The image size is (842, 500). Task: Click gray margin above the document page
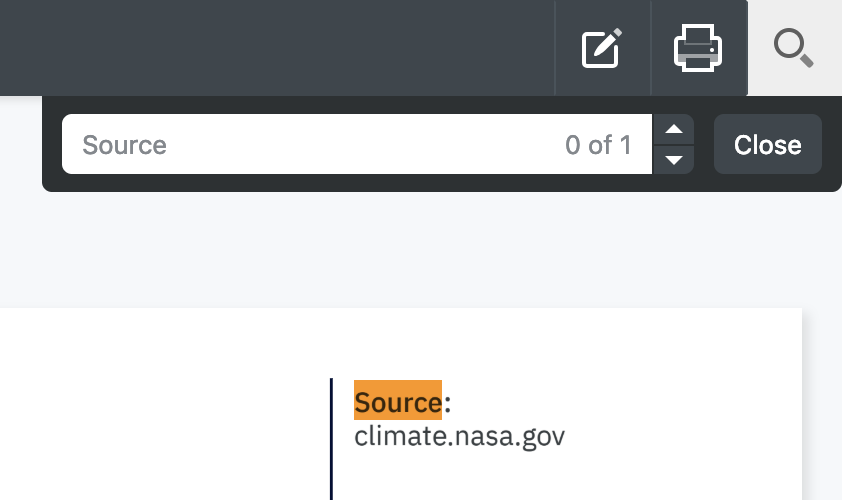[x=400, y=250]
